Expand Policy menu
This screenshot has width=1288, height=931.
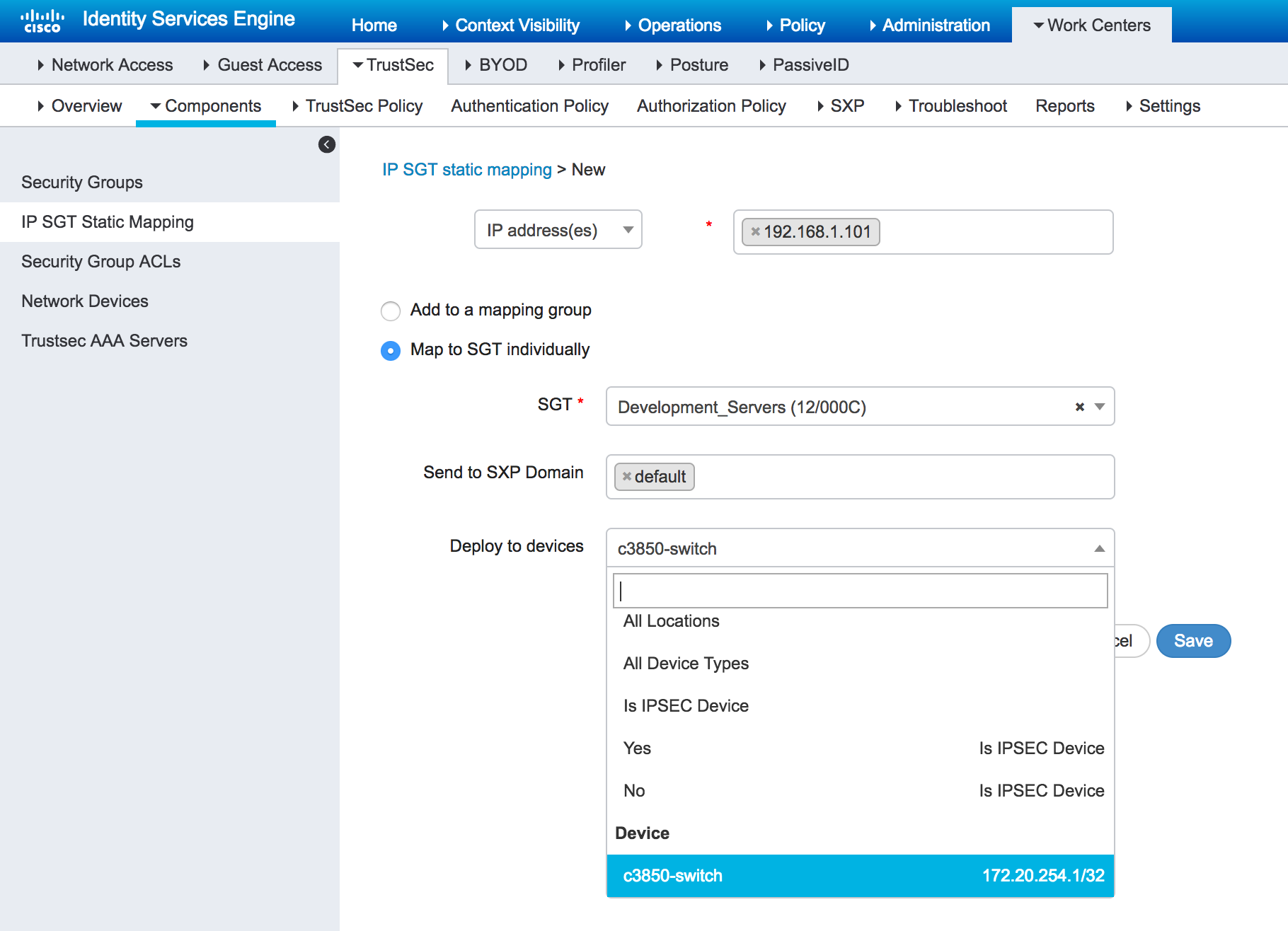tap(795, 25)
